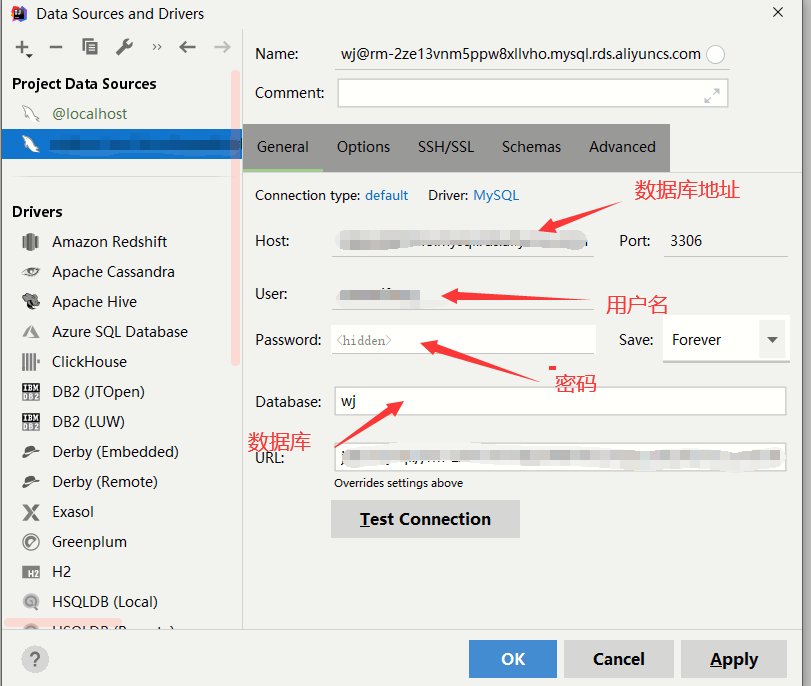
Task: Open driver settings wrench icon
Action: click(124, 47)
